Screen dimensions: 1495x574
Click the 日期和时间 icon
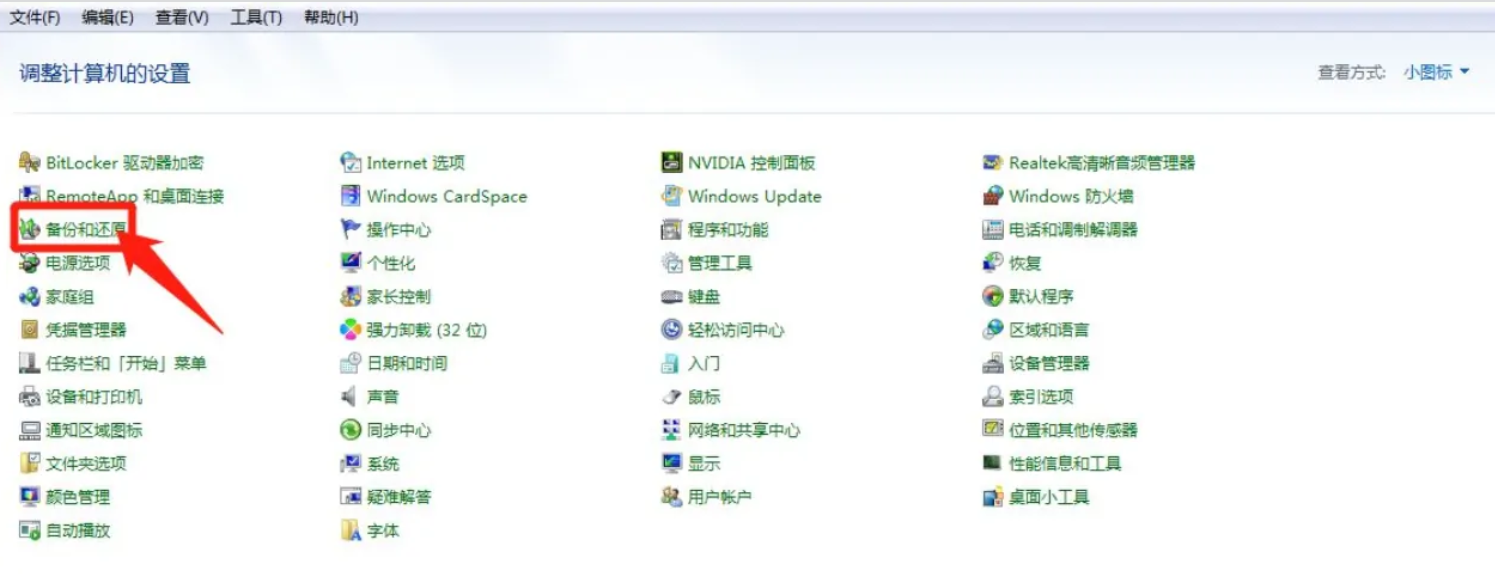[x=350, y=363]
